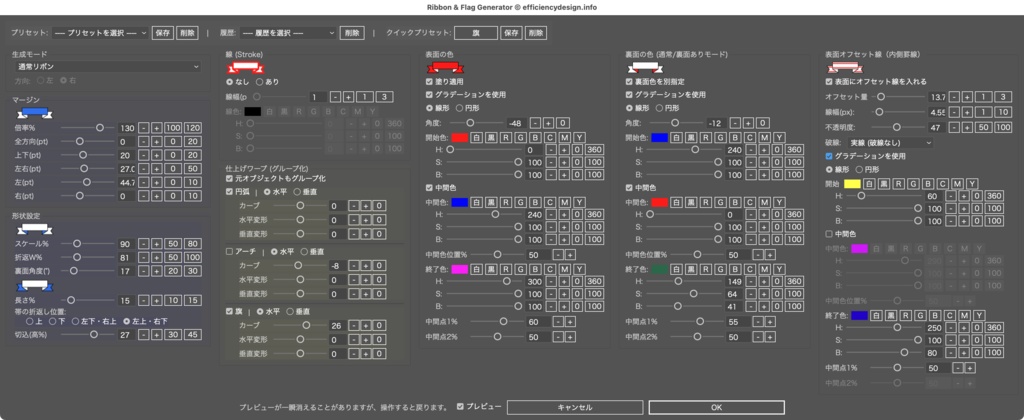Select 上 fold position radio button
Viewport: 1024px width, 420px height.
(x=29, y=321)
